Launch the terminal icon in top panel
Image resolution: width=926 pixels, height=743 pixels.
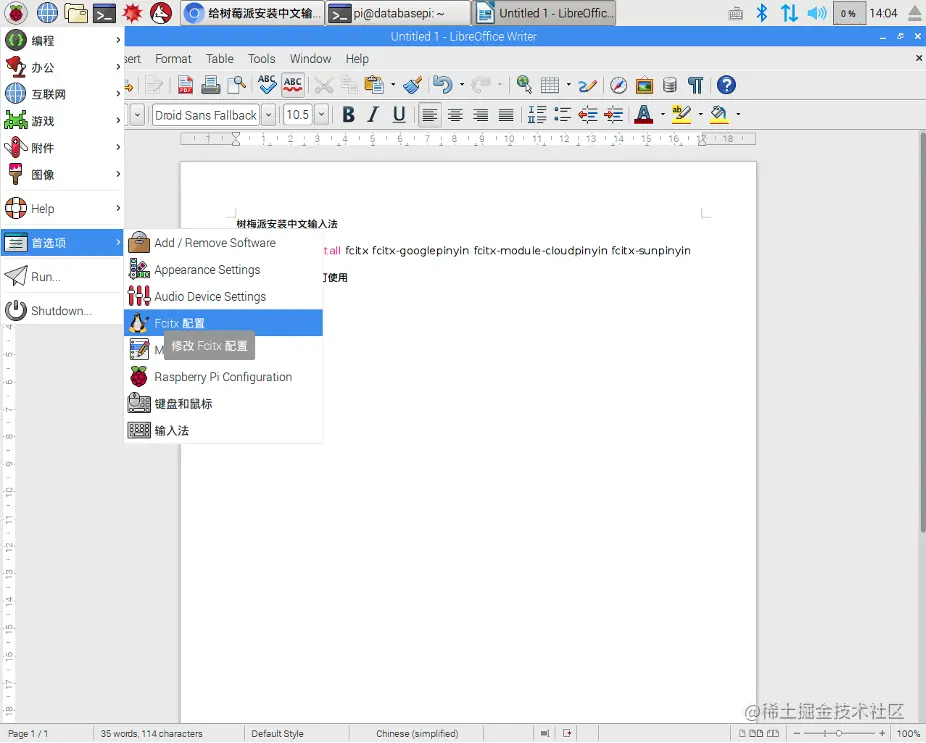105,13
